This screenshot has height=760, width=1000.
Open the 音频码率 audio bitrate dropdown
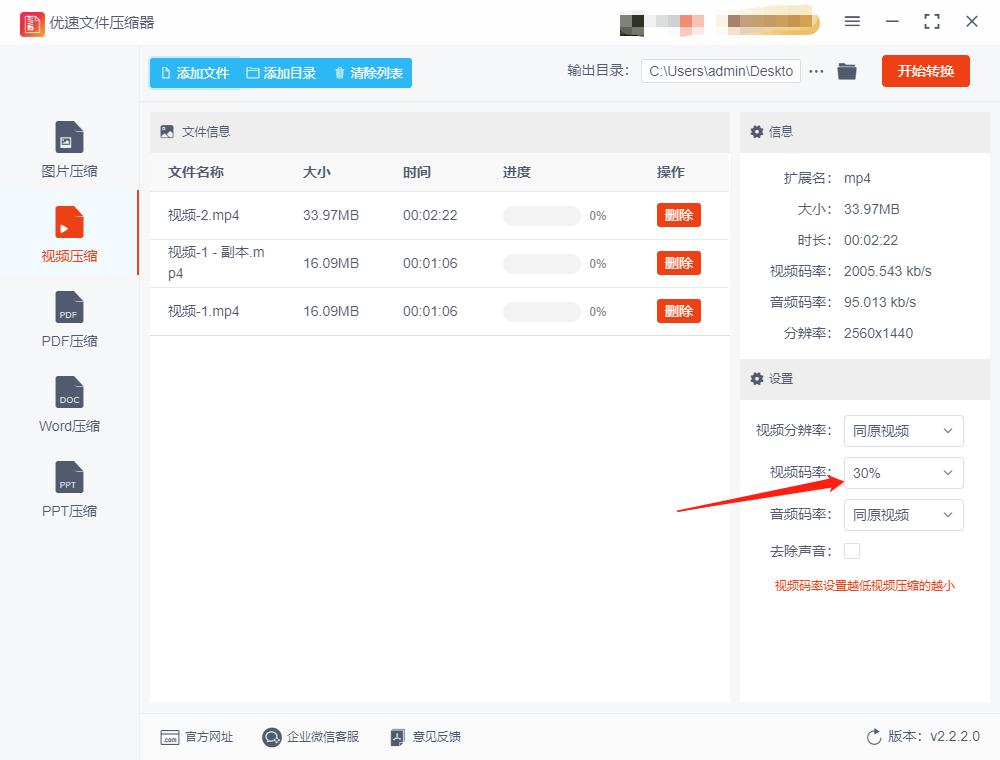[x=903, y=515]
